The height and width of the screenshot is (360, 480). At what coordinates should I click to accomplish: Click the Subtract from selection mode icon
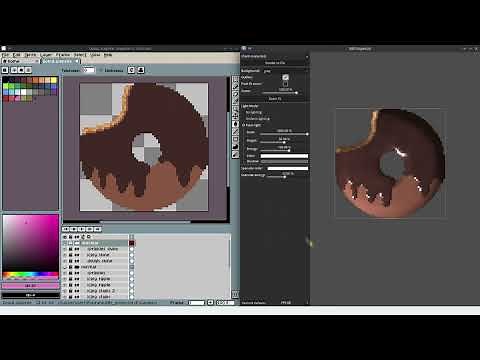point(21,70)
